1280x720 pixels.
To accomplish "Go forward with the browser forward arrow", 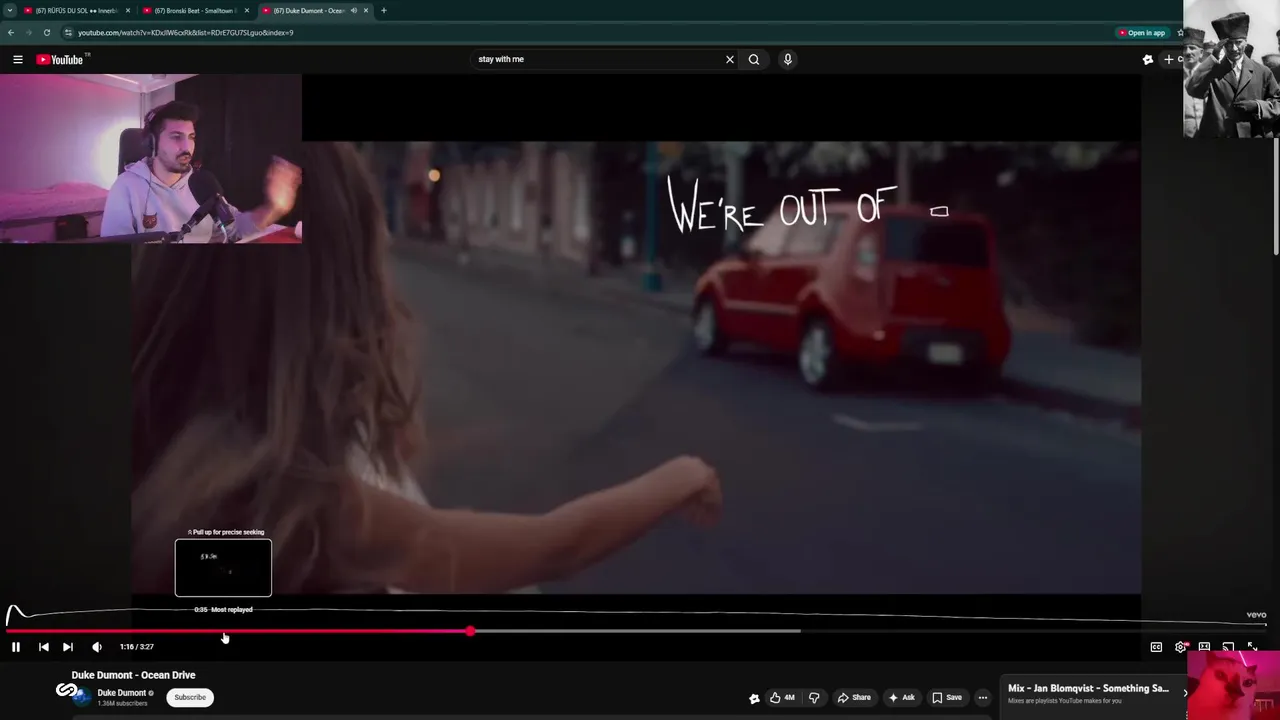I will 29,33.
